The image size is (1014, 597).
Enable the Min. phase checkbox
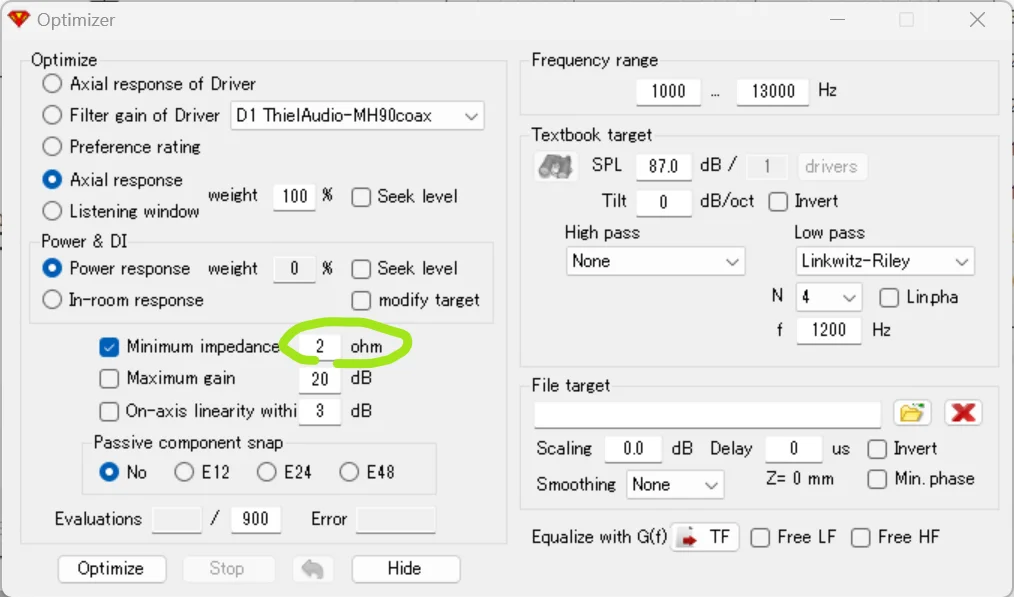[877, 479]
